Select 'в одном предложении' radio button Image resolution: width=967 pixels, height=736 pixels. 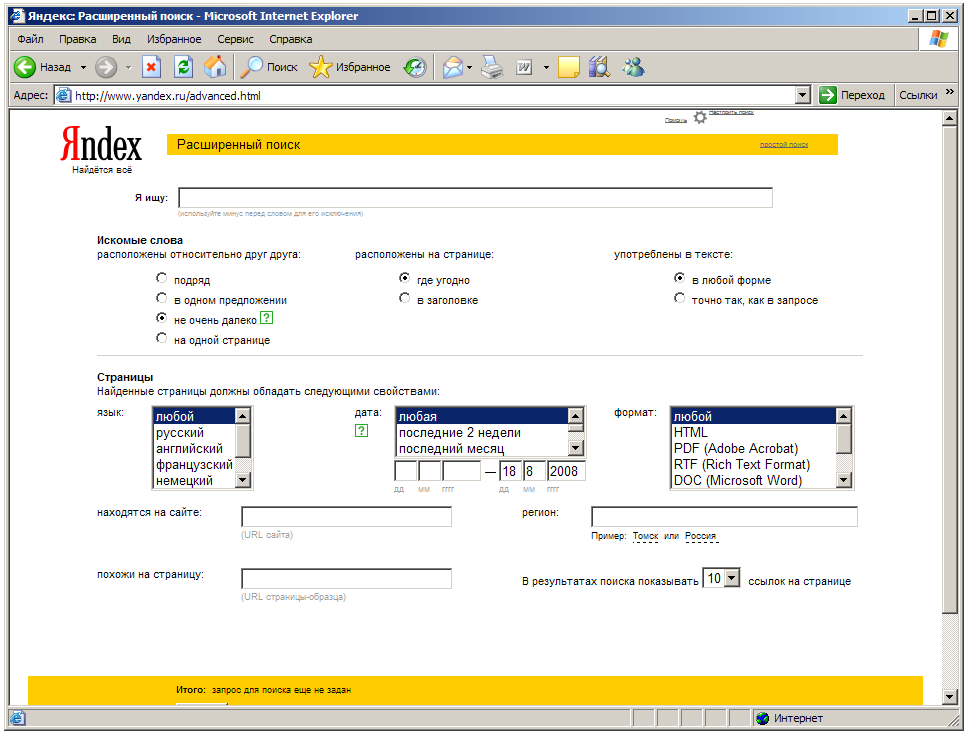(x=162, y=298)
